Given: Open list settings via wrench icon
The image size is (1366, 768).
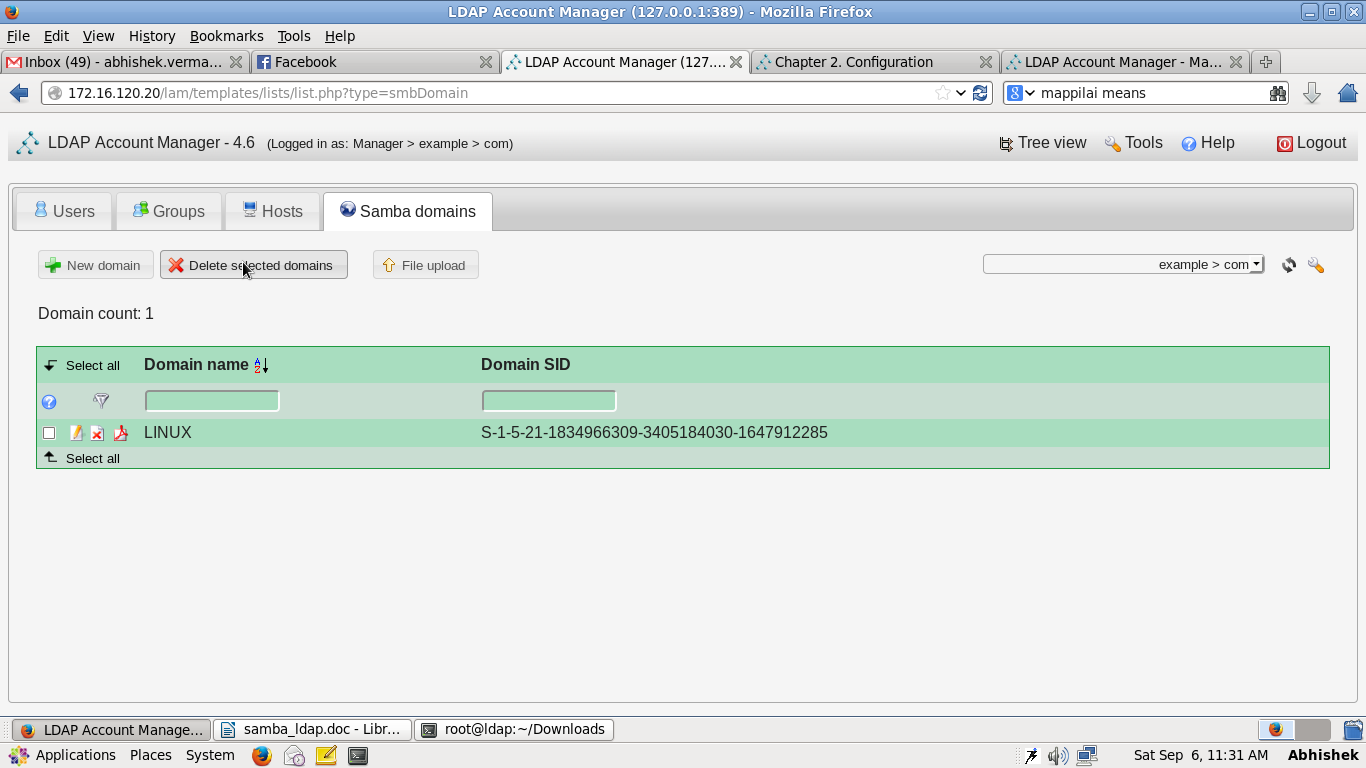Looking at the screenshot, I should 1316,265.
